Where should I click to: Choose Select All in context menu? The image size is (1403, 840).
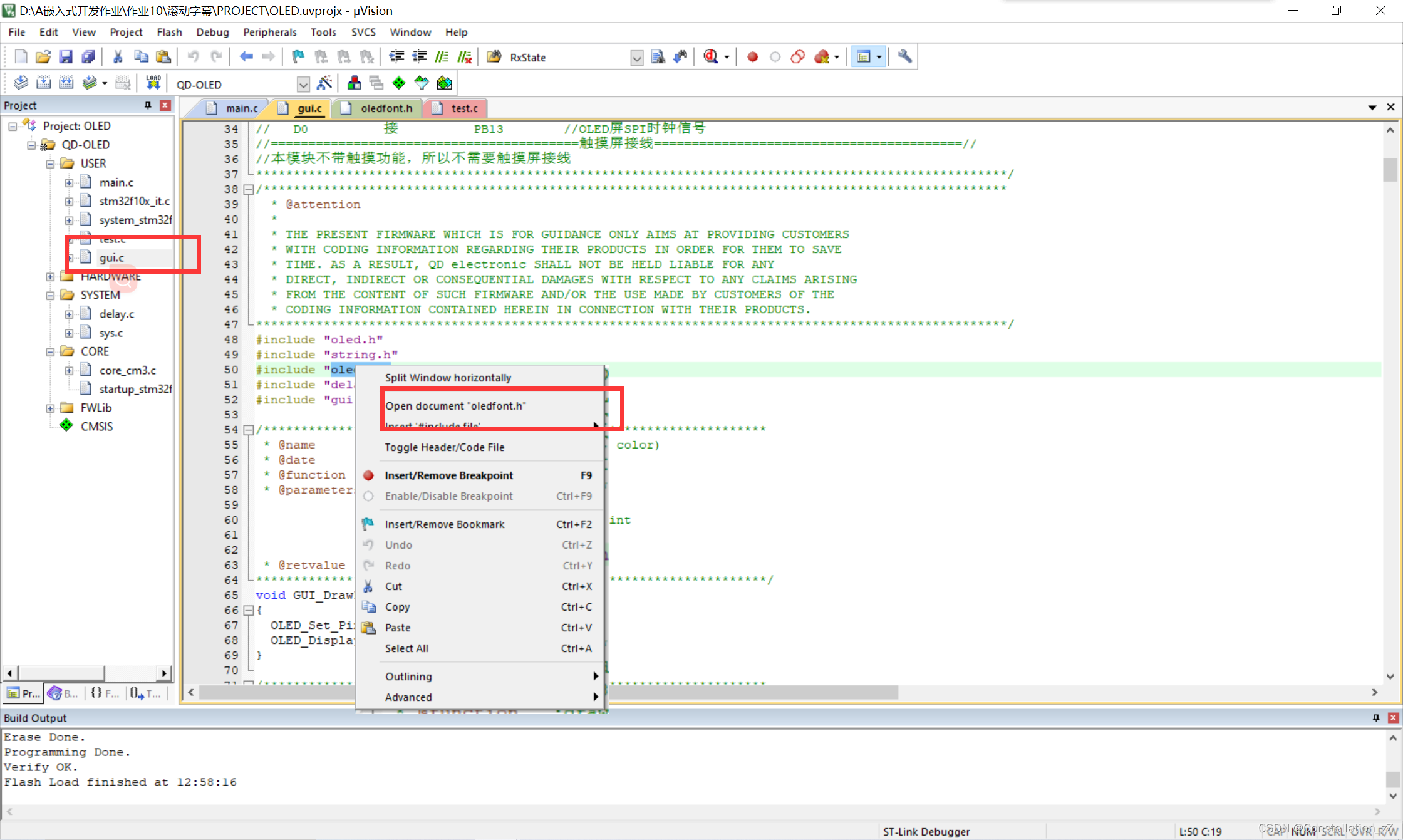click(480, 648)
